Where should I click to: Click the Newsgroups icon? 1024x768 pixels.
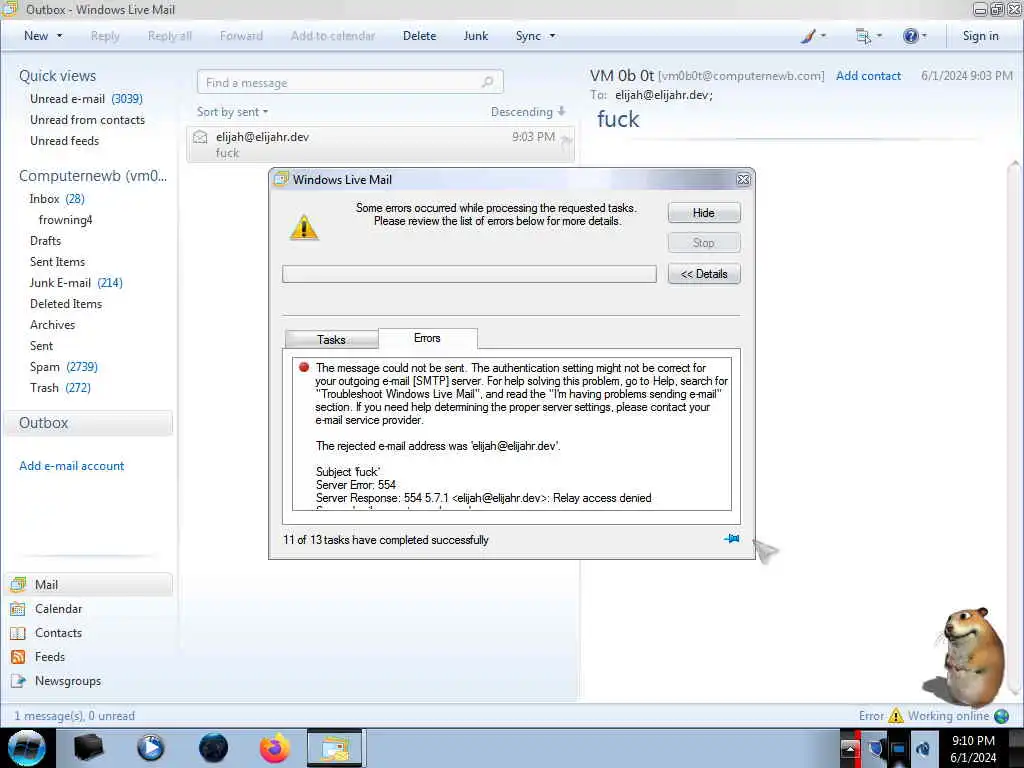point(18,680)
